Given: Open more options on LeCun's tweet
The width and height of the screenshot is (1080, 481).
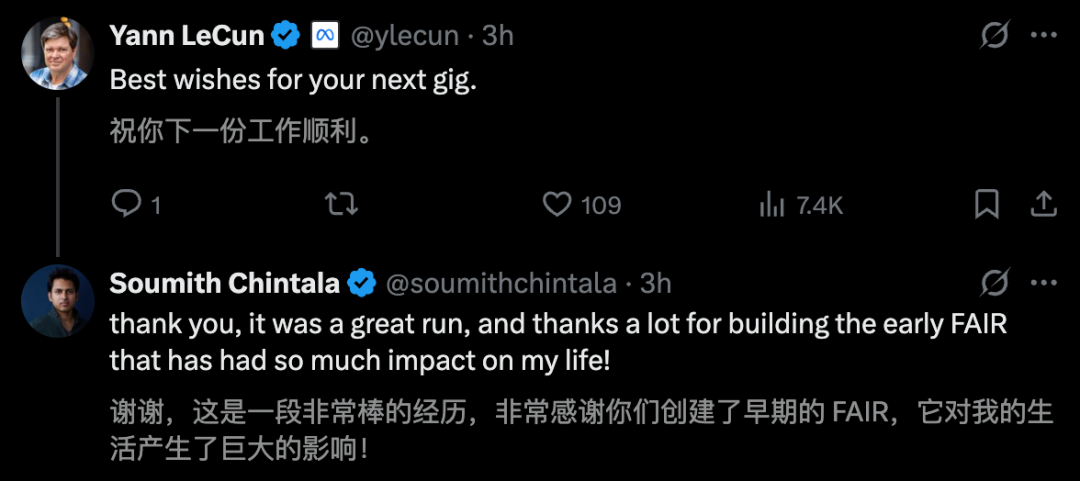Looking at the screenshot, I should click(1043, 36).
